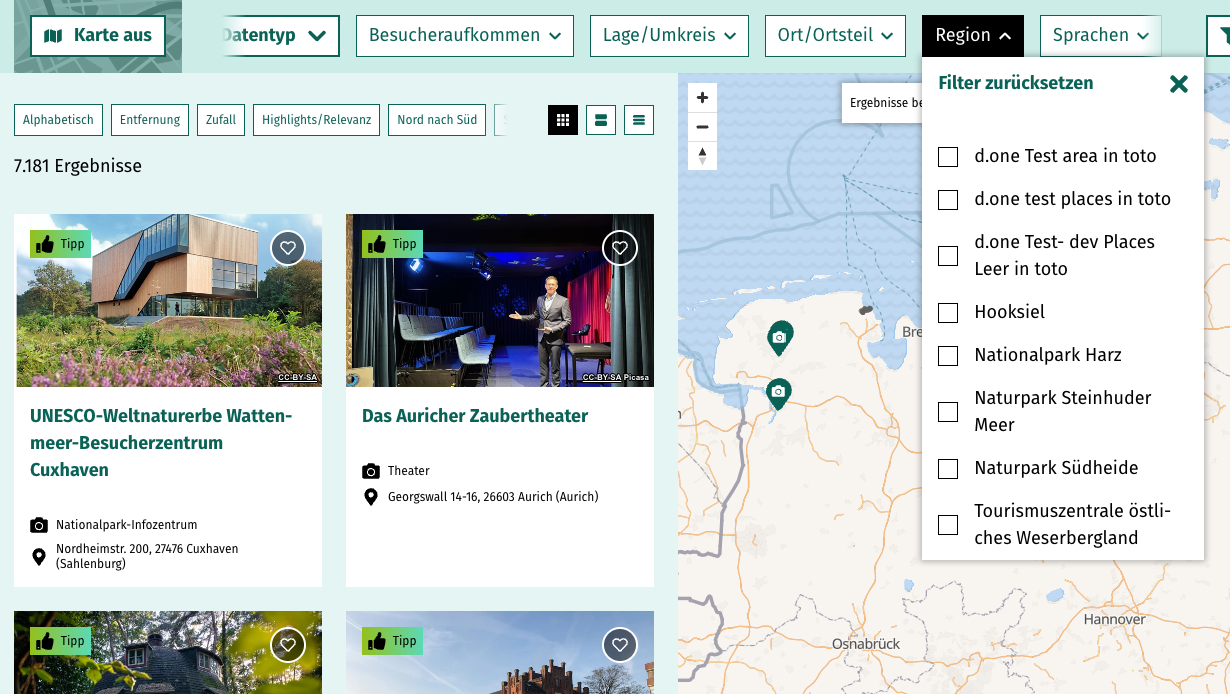1230x694 pixels.
Task: Check the Hooksiel region checkbox
Action: [x=948, y=313]
